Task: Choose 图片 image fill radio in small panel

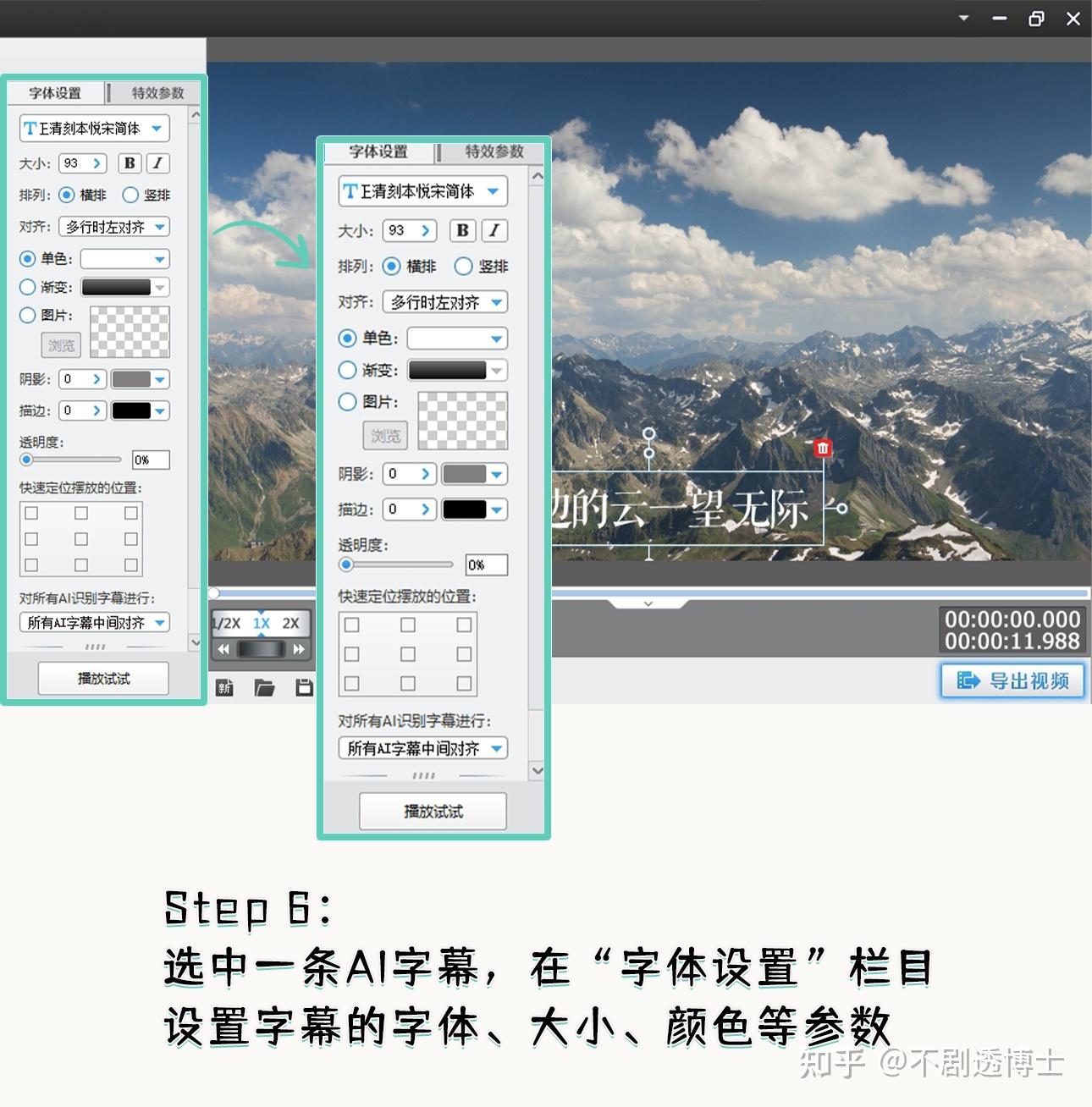Action: pos(27,315)
